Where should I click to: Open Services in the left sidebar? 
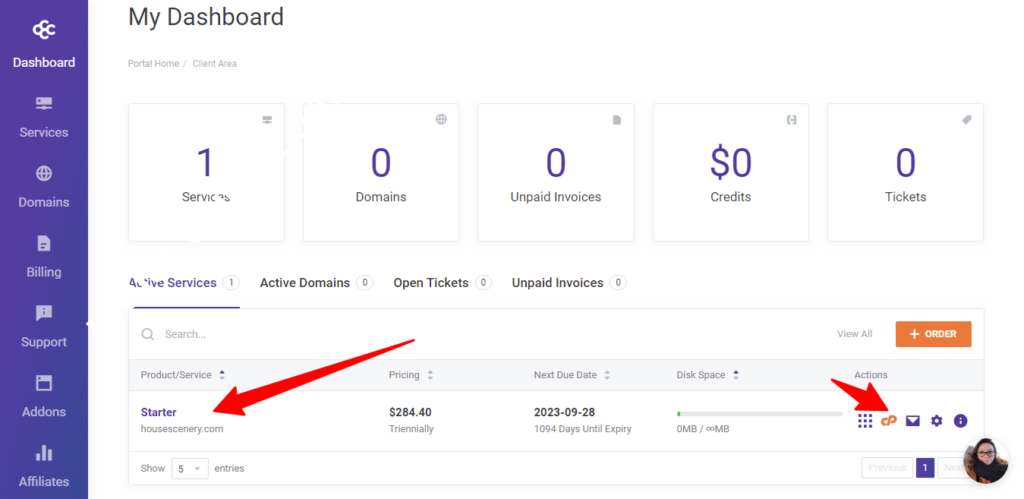pos(44,117)
